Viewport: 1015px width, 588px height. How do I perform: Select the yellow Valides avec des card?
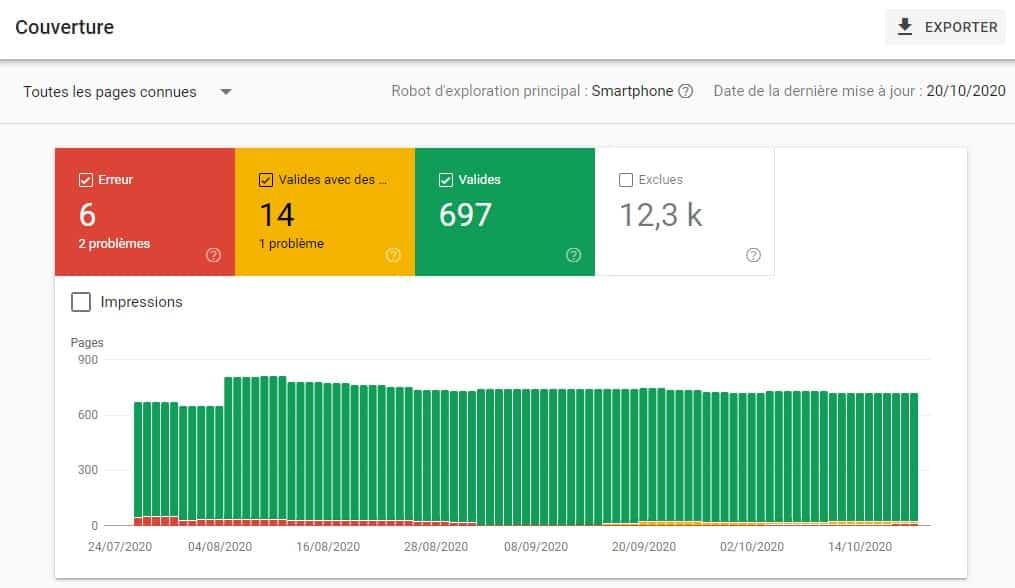point(325,210)
